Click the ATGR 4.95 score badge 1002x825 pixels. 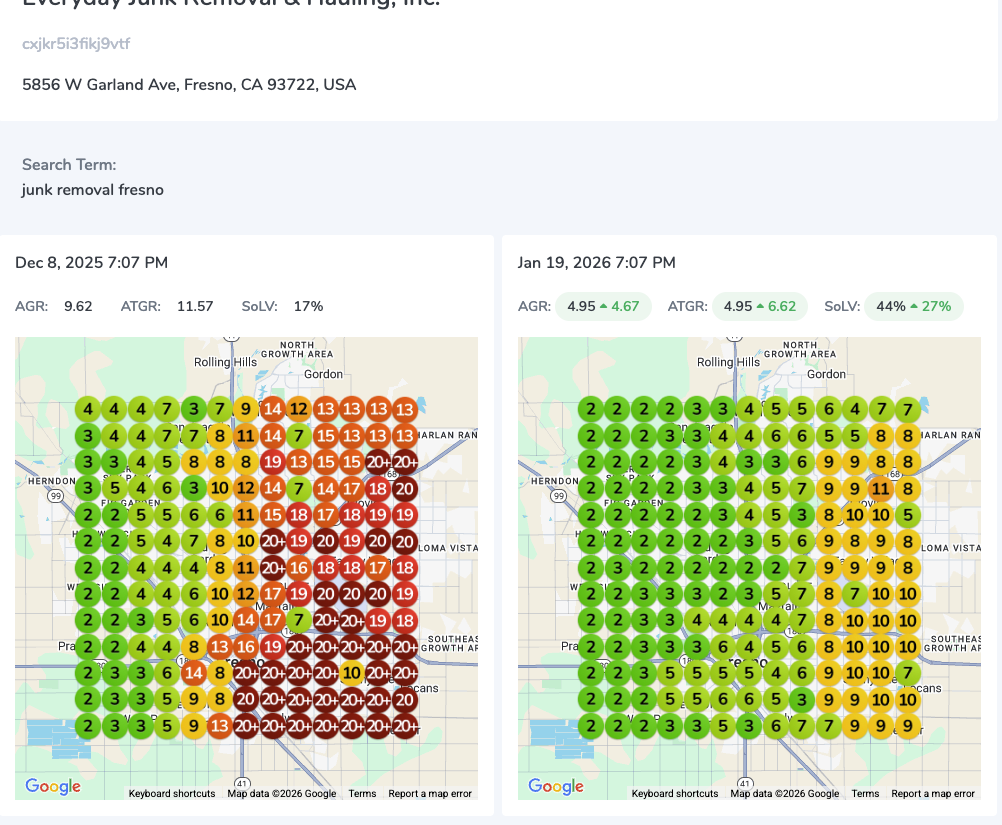[x=737, y=306]
